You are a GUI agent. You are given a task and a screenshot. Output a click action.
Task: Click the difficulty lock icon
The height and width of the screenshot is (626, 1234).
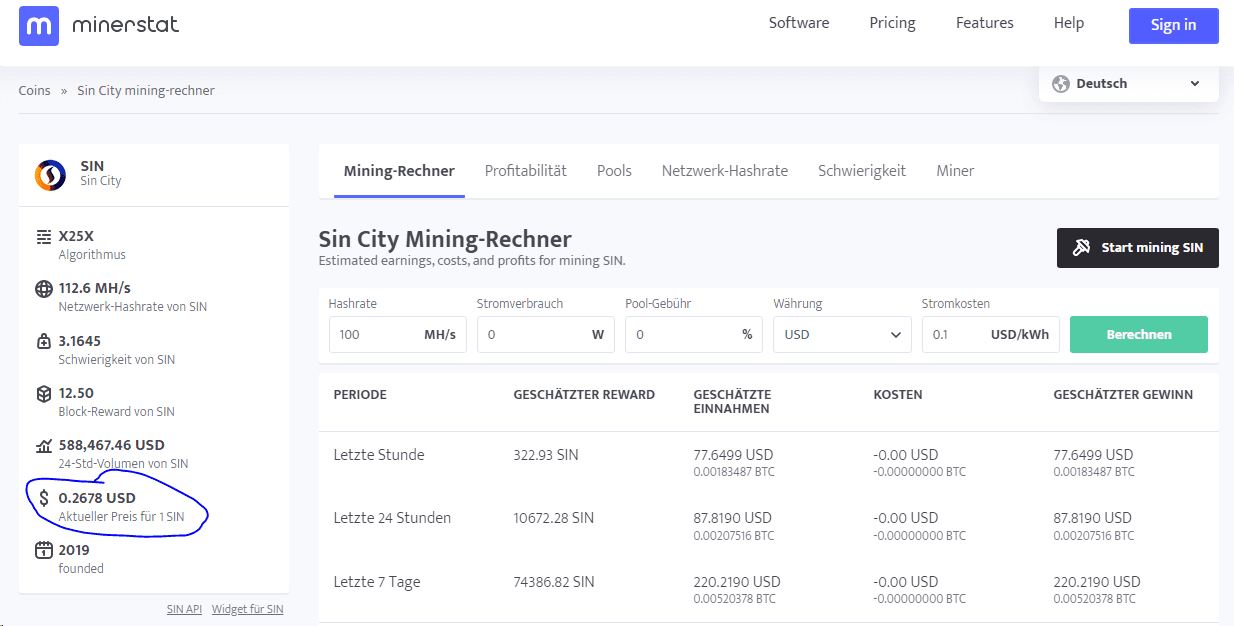click(x=43, y=341)
